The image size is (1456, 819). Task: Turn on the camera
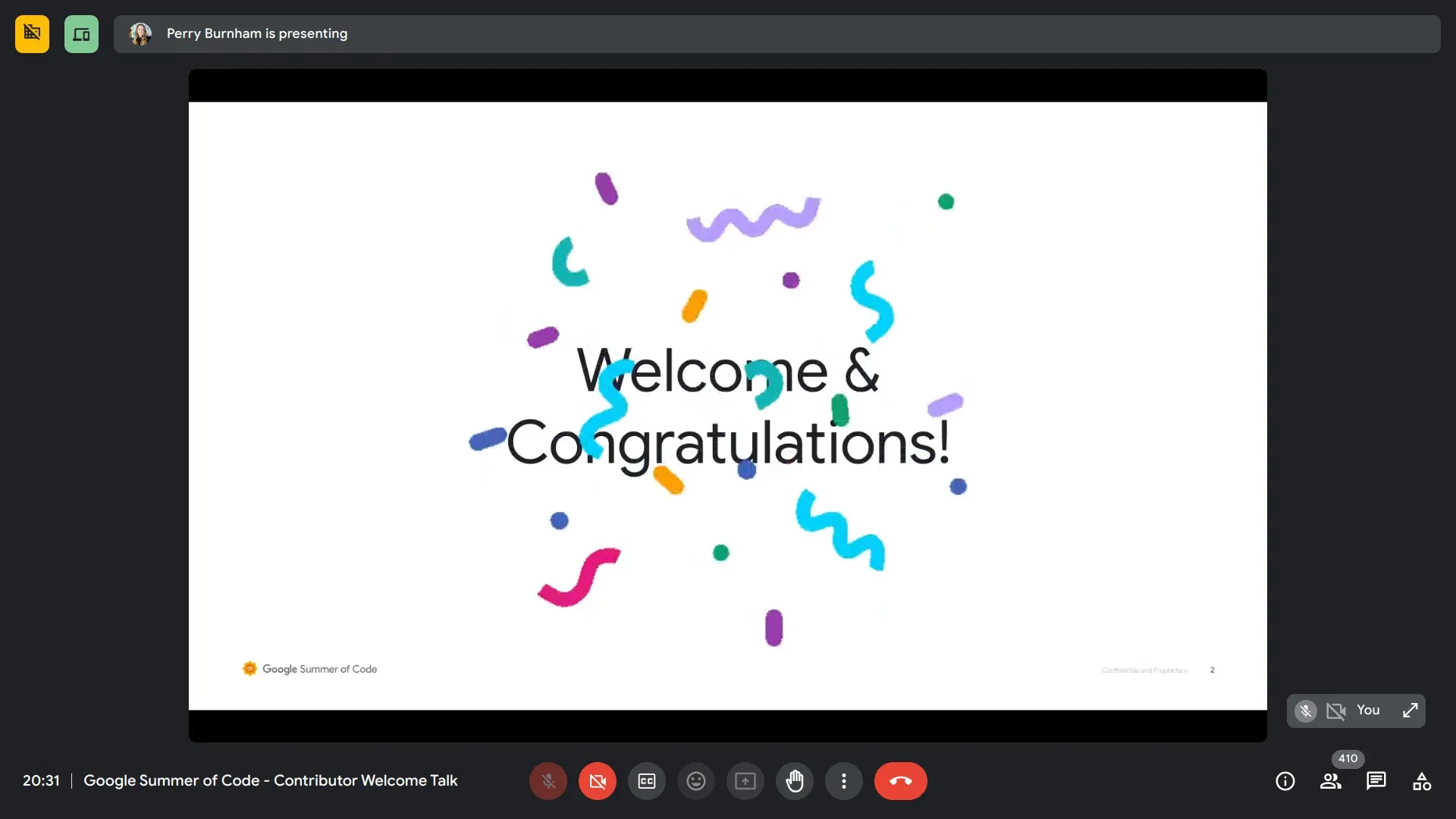click(598, 781)
